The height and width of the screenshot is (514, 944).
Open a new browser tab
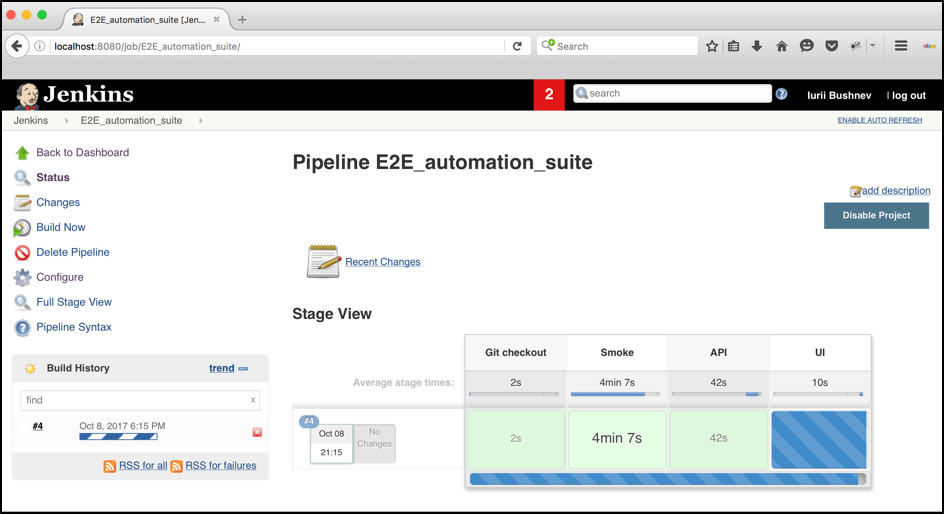pyautogui.click(x=242, y=20)
